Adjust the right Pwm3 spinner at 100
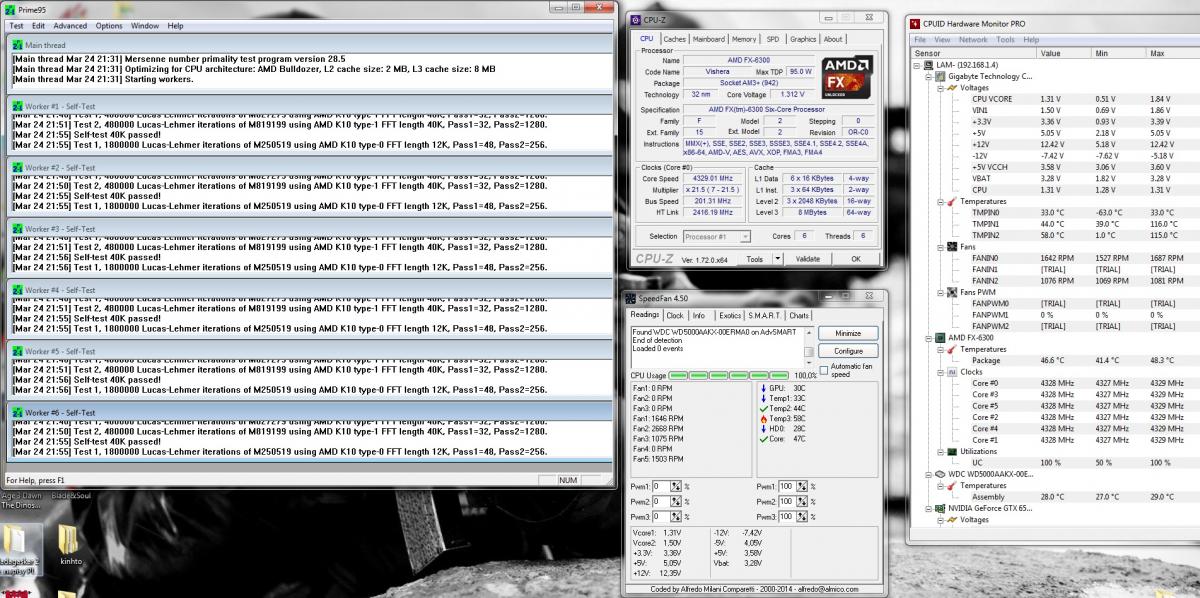 point(803,516)
